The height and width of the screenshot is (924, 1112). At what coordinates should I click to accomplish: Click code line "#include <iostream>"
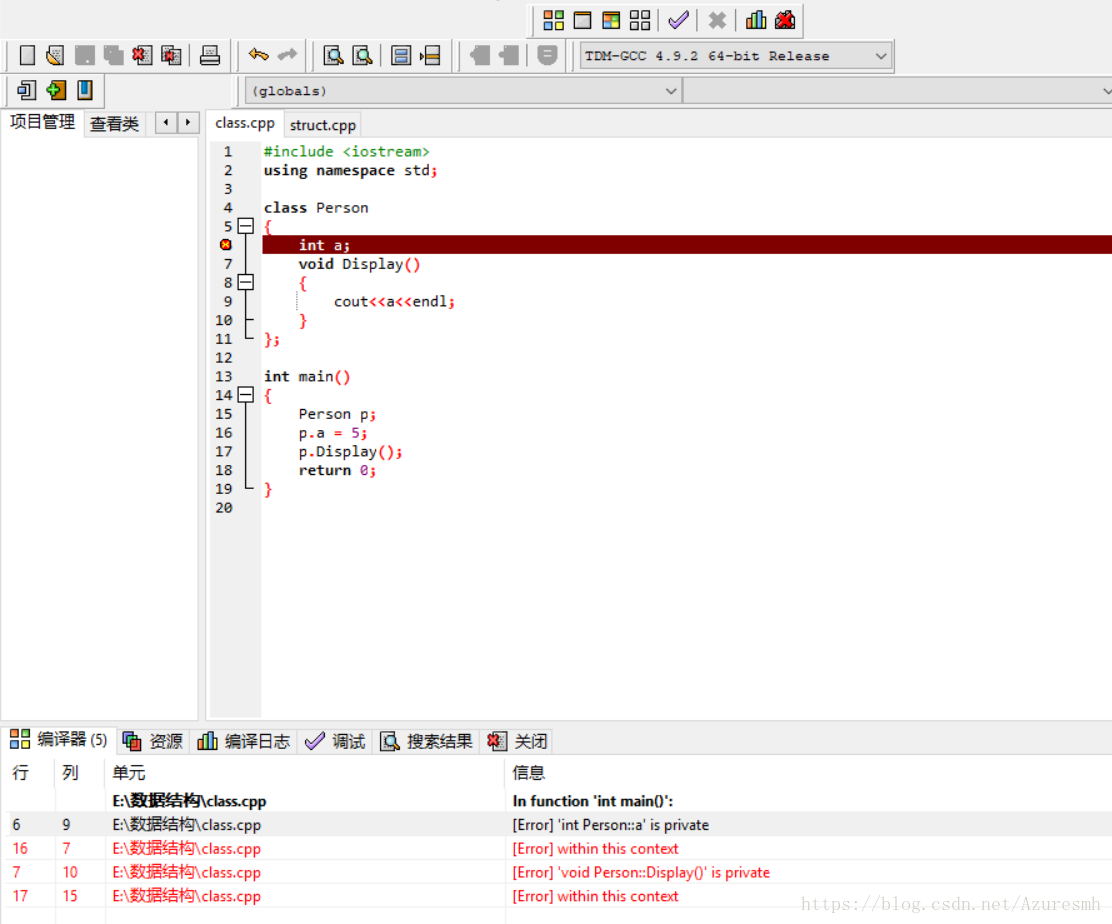(347, 152)
